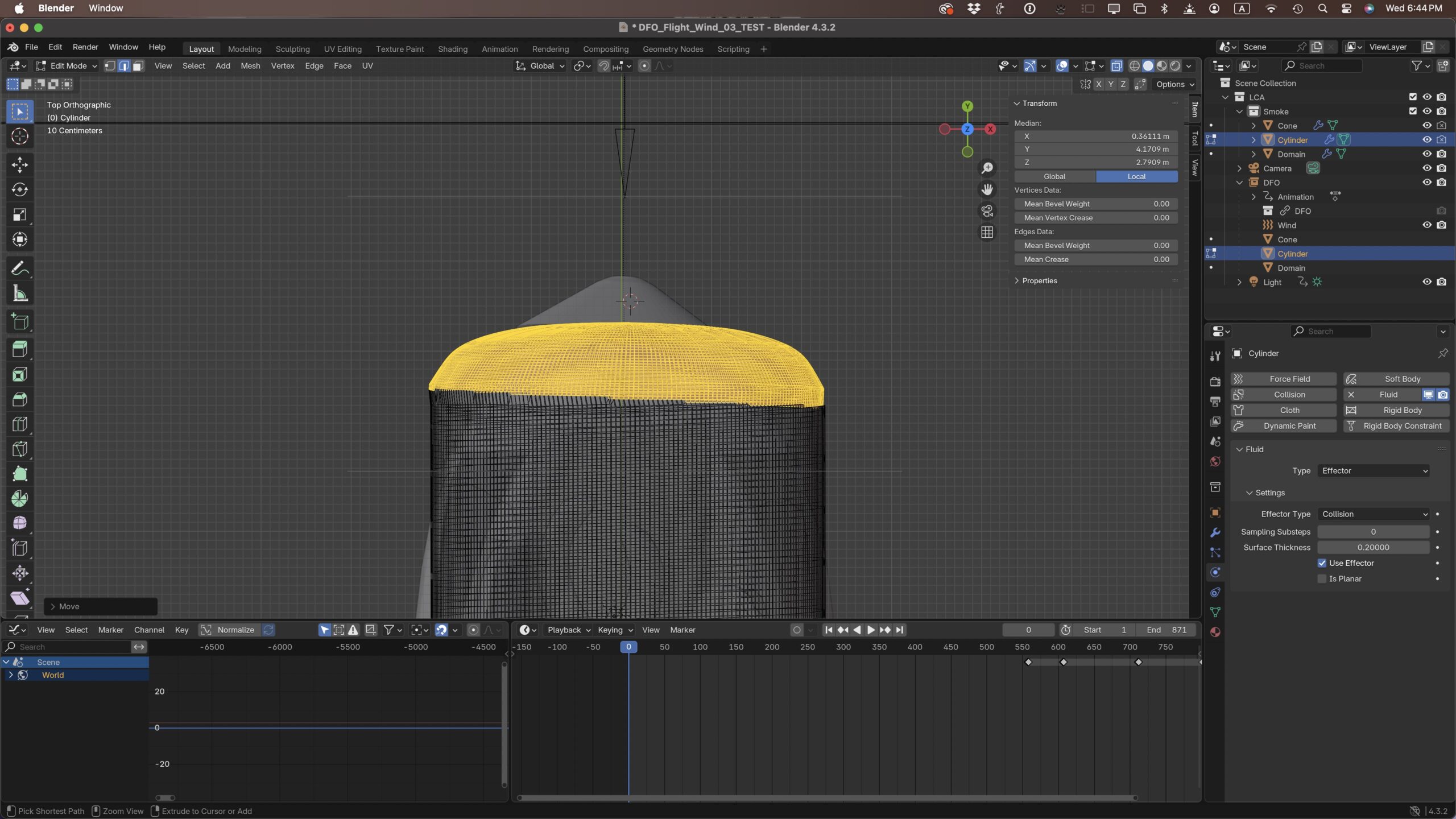Hide the Cone object in the outliner
This screenshot has height=819, width=1456.
pos(1427,125)
